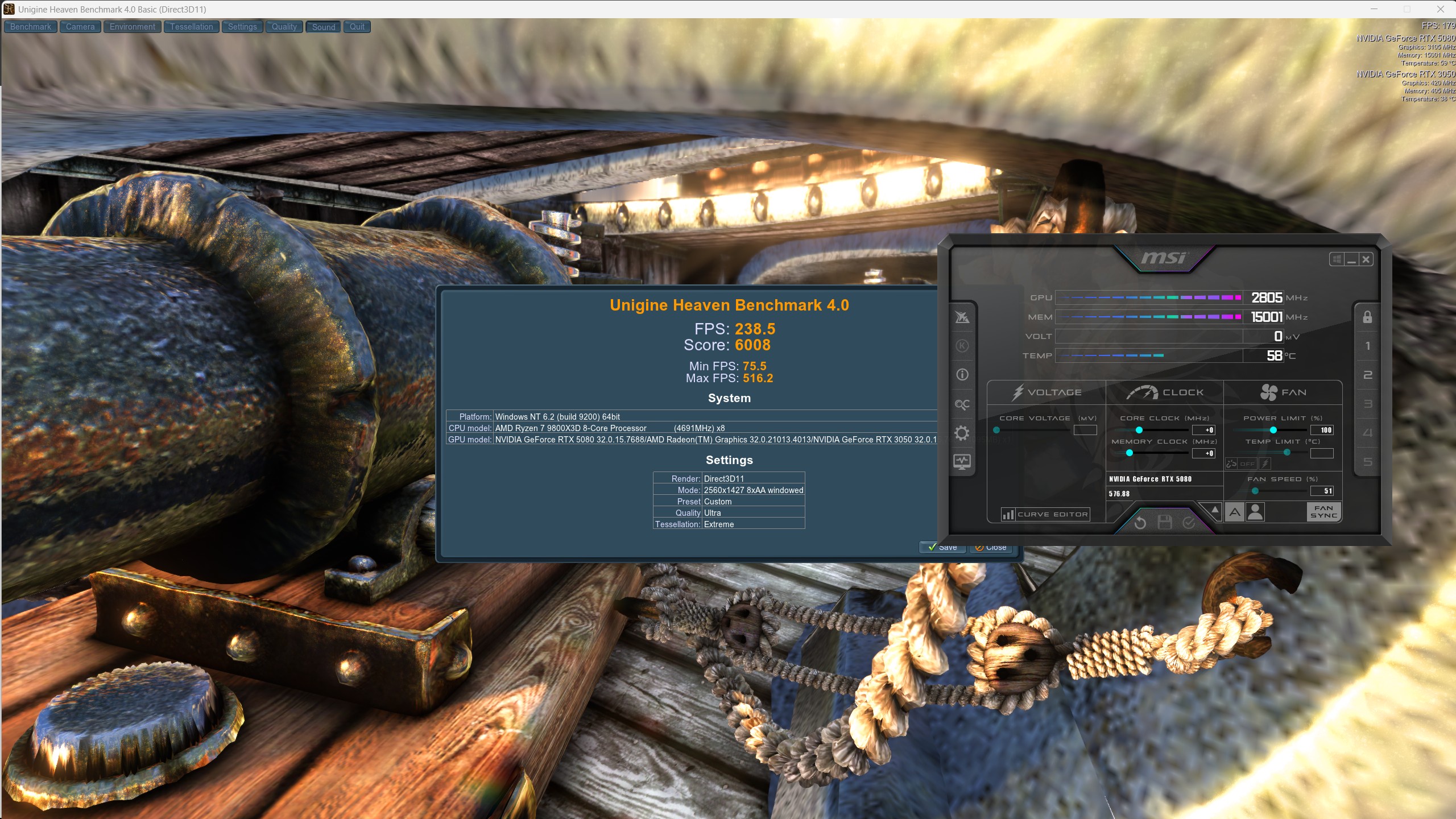1456x819 pixels.
Task: Click the Memory Clock slider handle
Action: (1130, 453)
